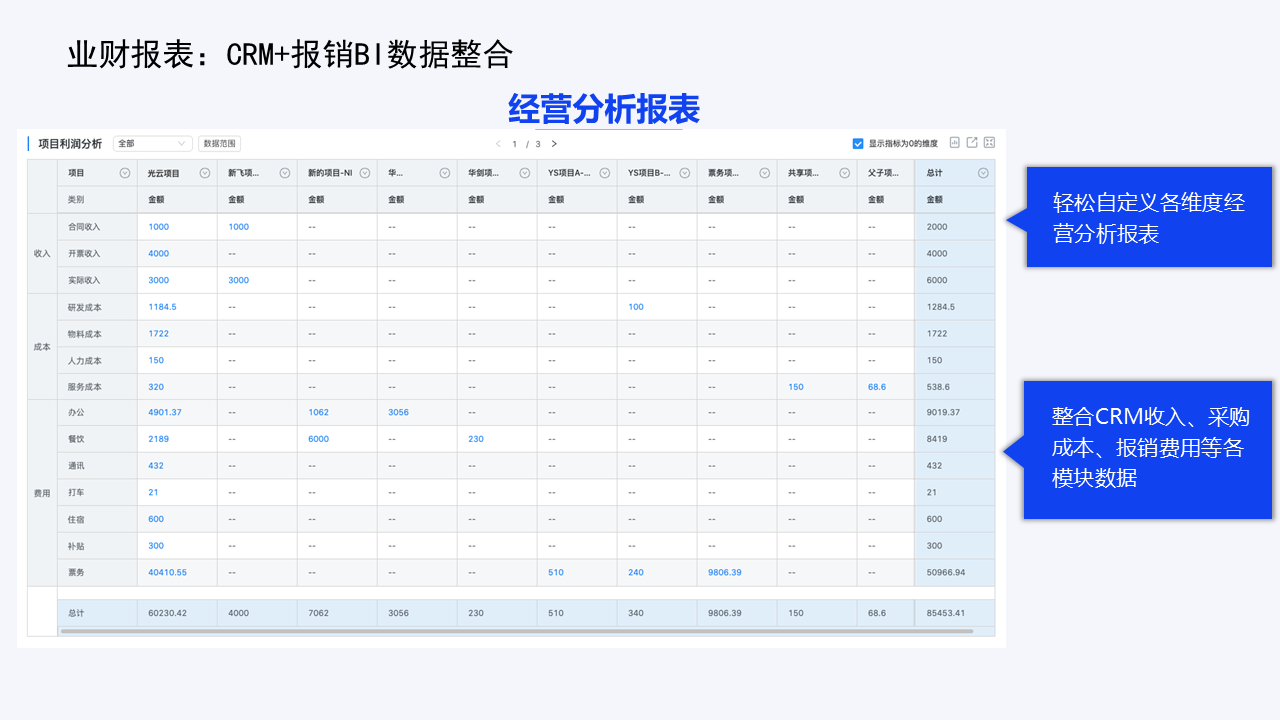
Task: Click 光云项目 人力成本 value 150
Action: 156,361
